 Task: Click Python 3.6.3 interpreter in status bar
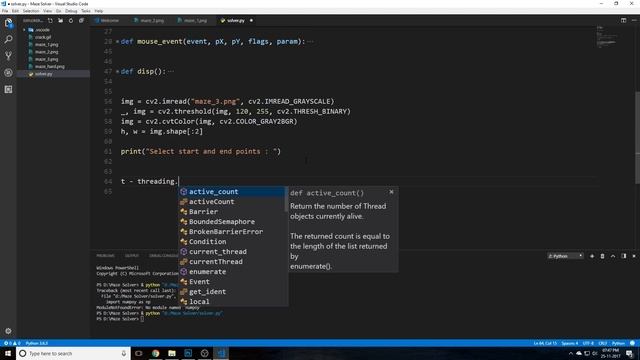37,343
